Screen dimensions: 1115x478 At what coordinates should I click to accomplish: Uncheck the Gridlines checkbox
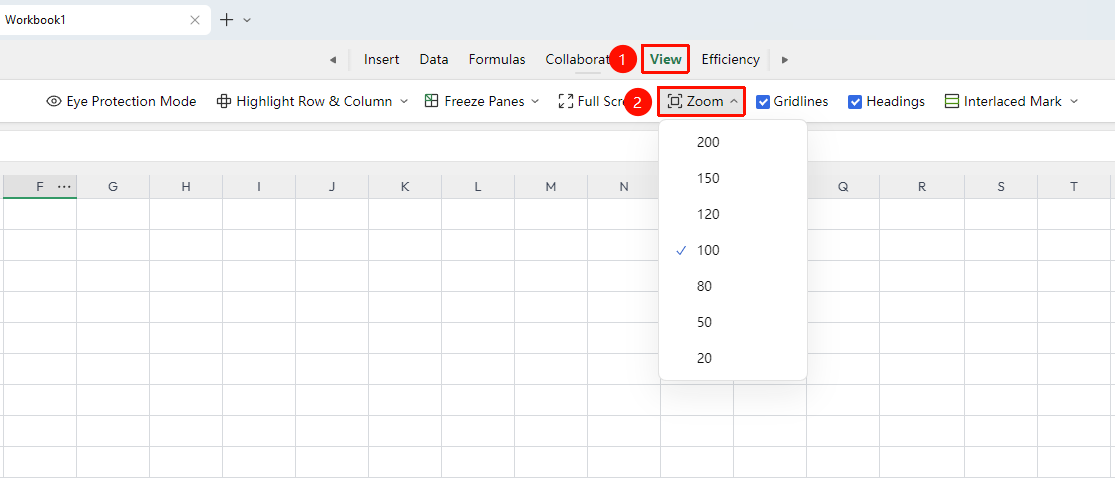[763, 102]
